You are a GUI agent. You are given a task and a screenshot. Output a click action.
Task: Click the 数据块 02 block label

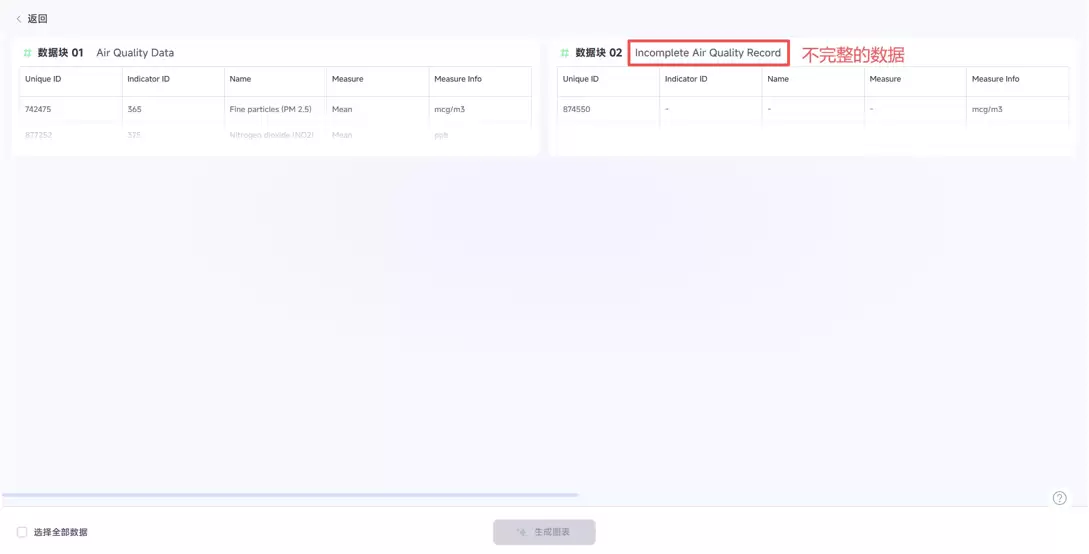598,53
